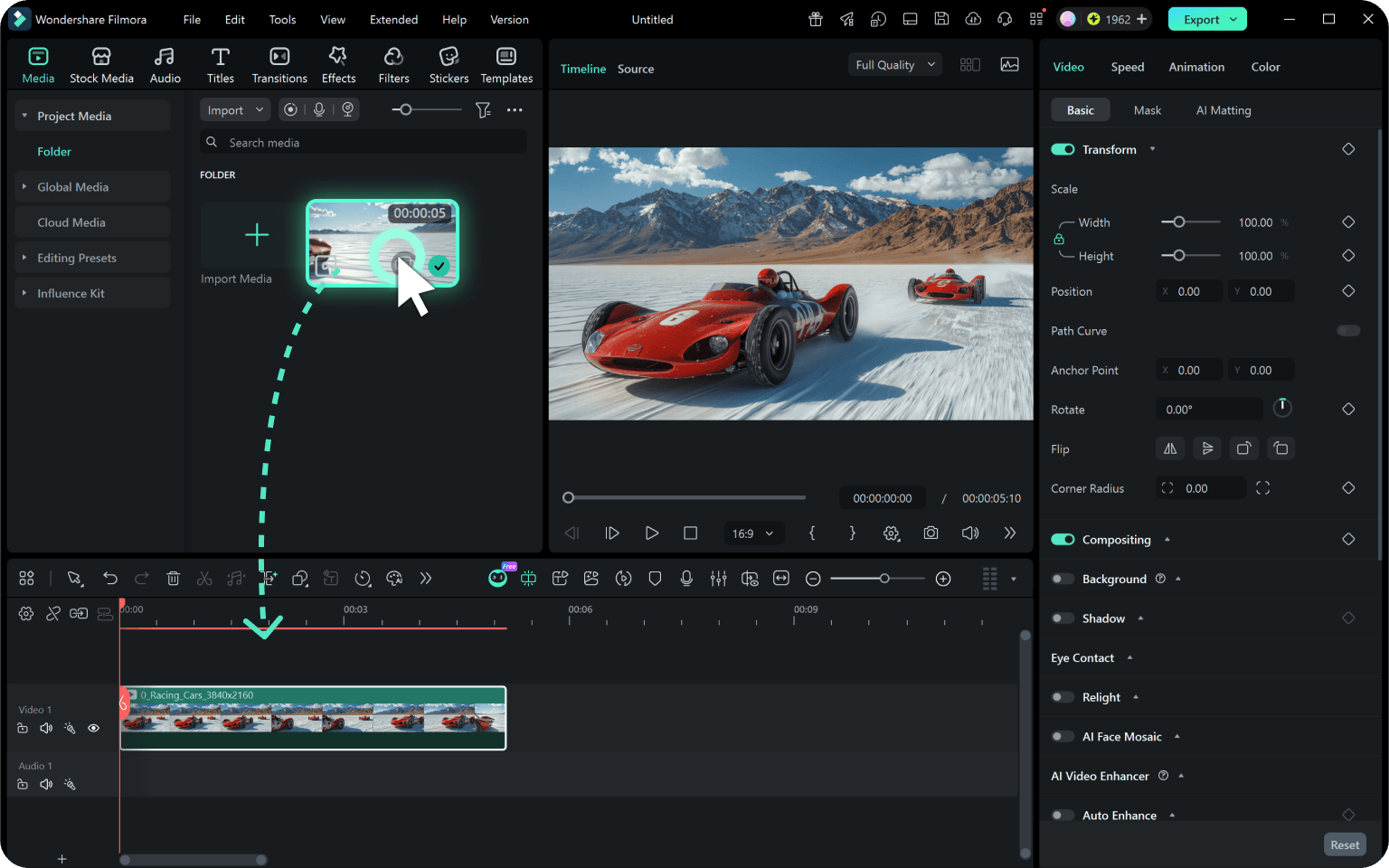Viewport: 1389px width, 868px height.
Task: Click the split scissors icon
Action: point(204,579)
